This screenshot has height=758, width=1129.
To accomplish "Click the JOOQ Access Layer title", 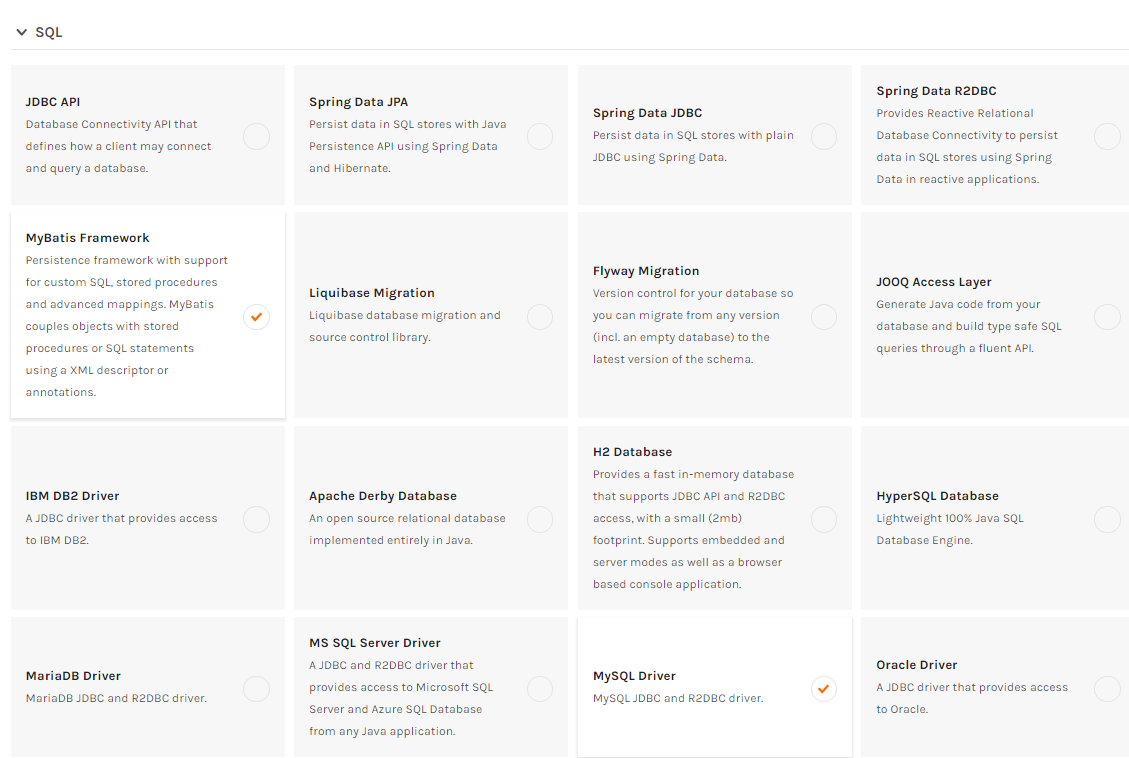I will click(x=934, y=282).
